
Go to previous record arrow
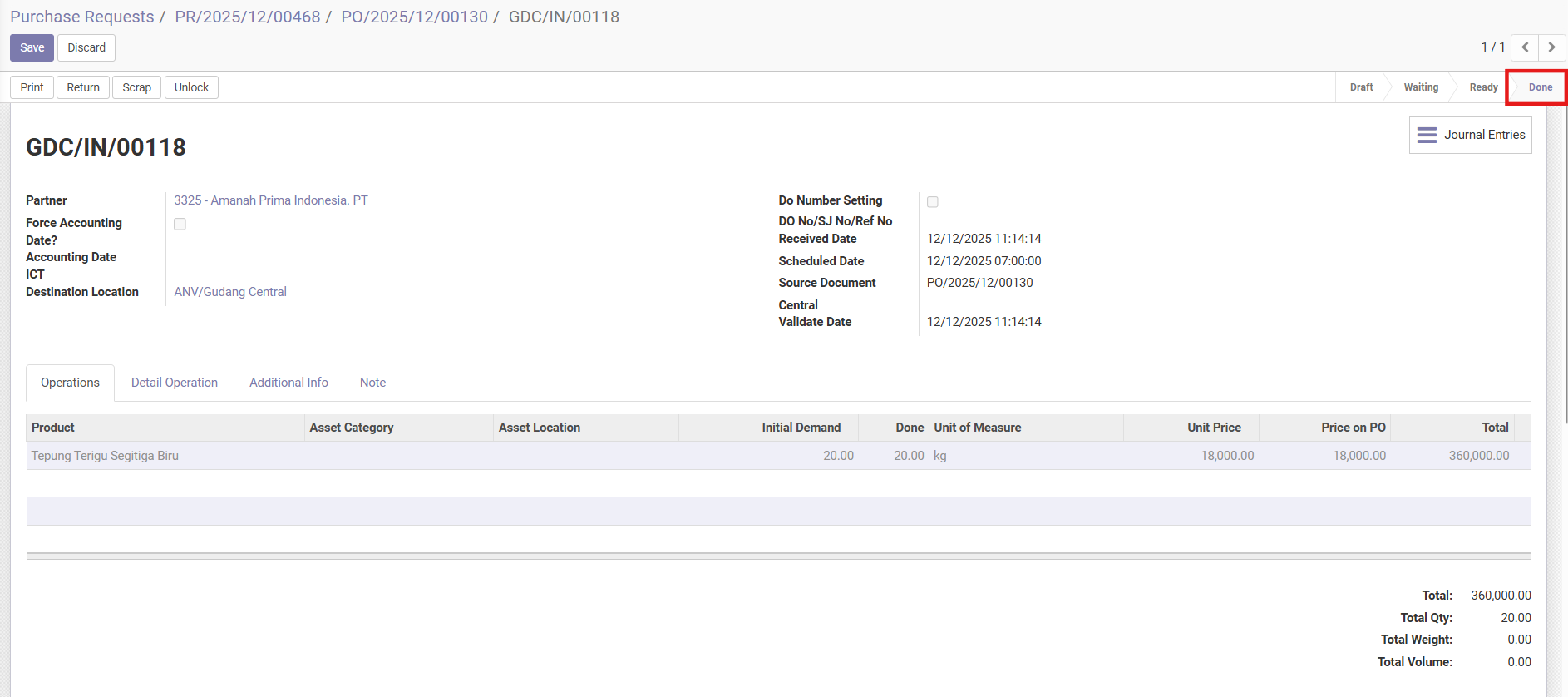click(x=1525, y=47)
